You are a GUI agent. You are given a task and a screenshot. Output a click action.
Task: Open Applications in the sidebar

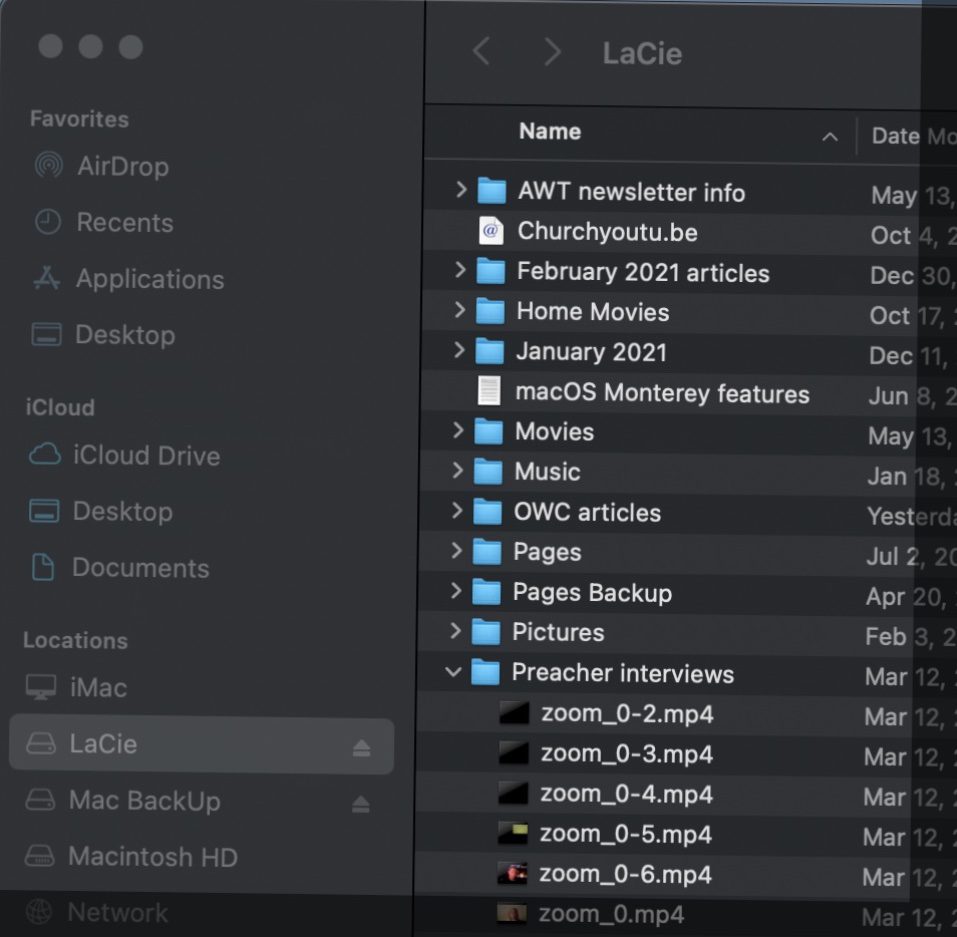[149, 279]
